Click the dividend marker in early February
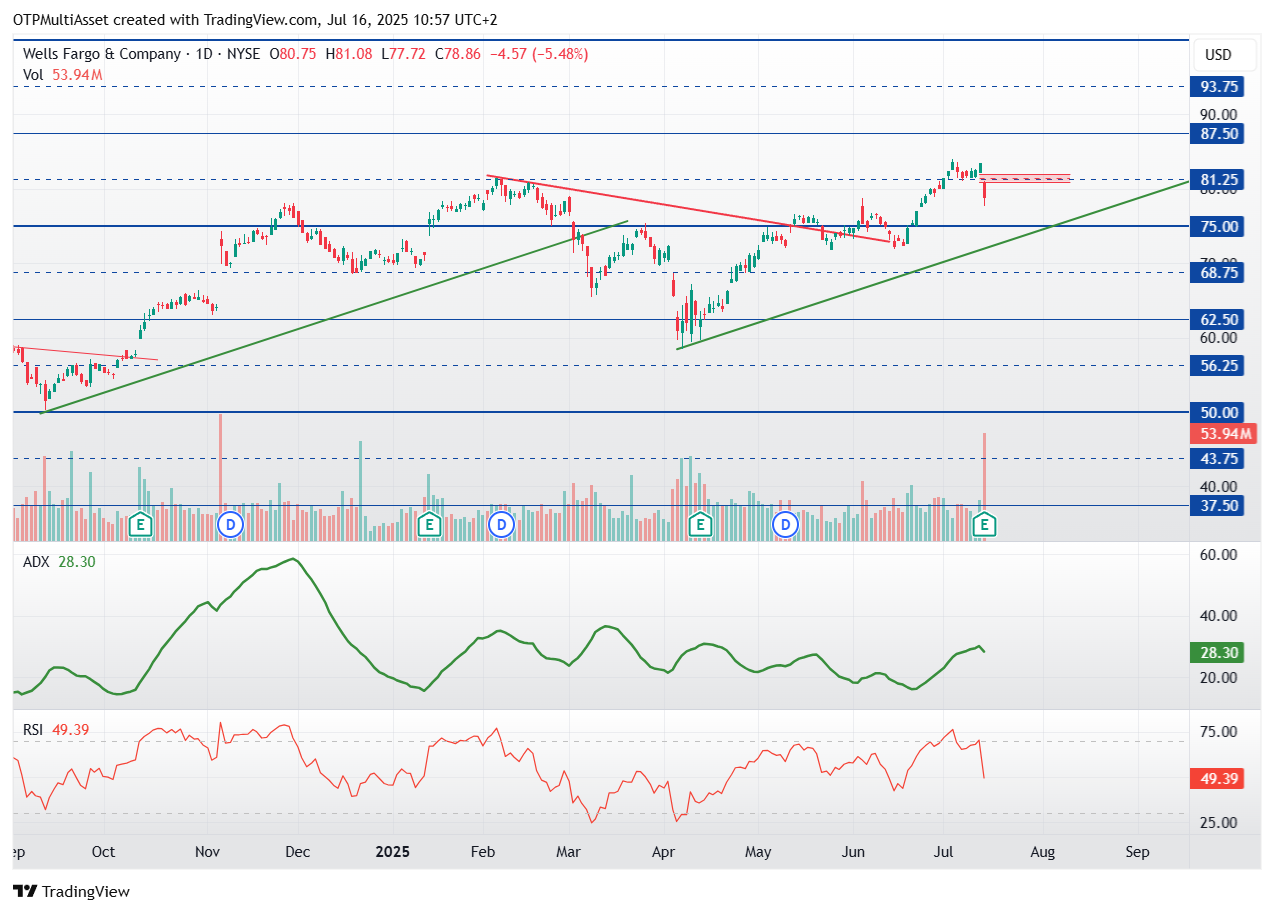This screenshot has width=1274, height=913. (500, 524)
